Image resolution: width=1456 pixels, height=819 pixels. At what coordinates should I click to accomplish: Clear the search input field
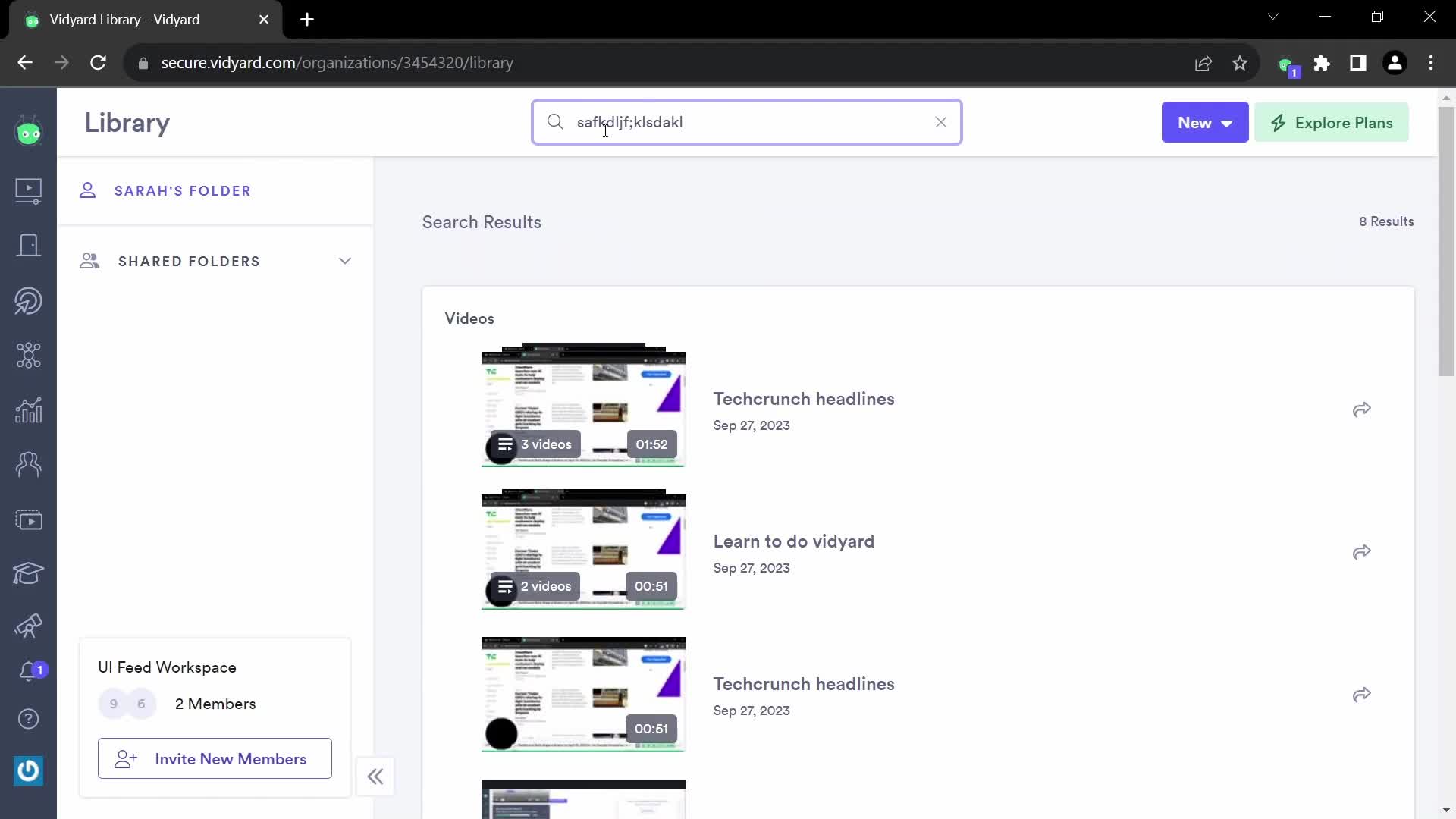tap(941, 122)
